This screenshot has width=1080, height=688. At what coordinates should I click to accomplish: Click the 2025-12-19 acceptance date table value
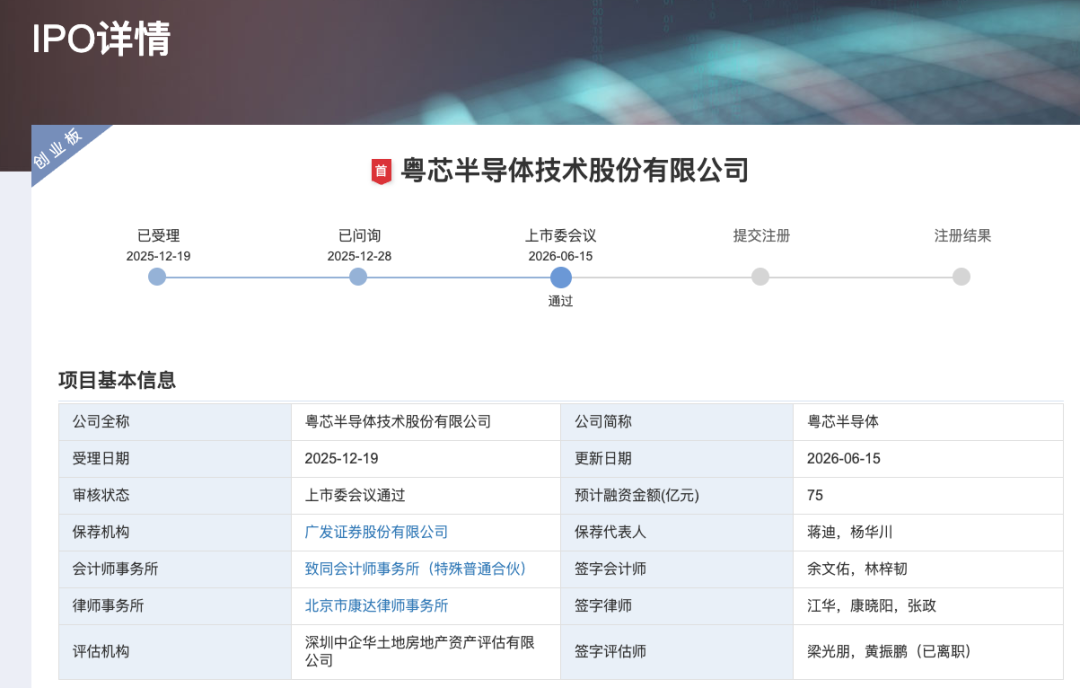tap(342, 459)
